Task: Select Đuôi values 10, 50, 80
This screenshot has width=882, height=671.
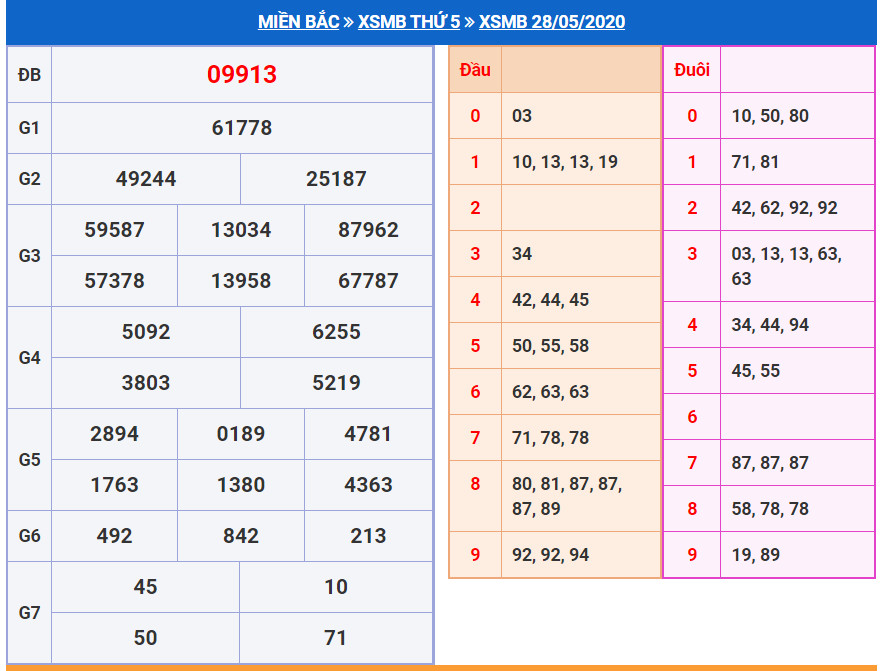Action: coord(770,115)
